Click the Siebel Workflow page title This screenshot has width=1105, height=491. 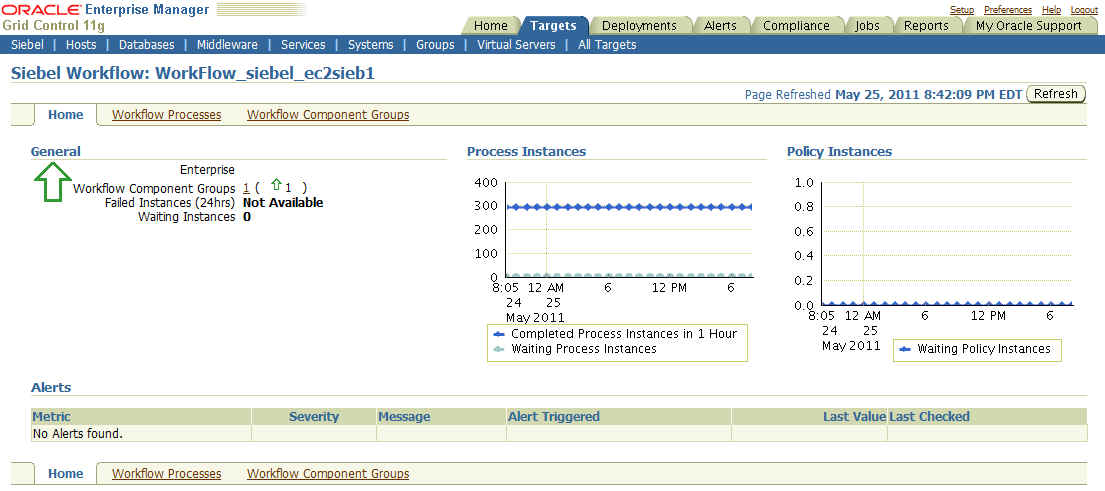(x=192, y=73)
